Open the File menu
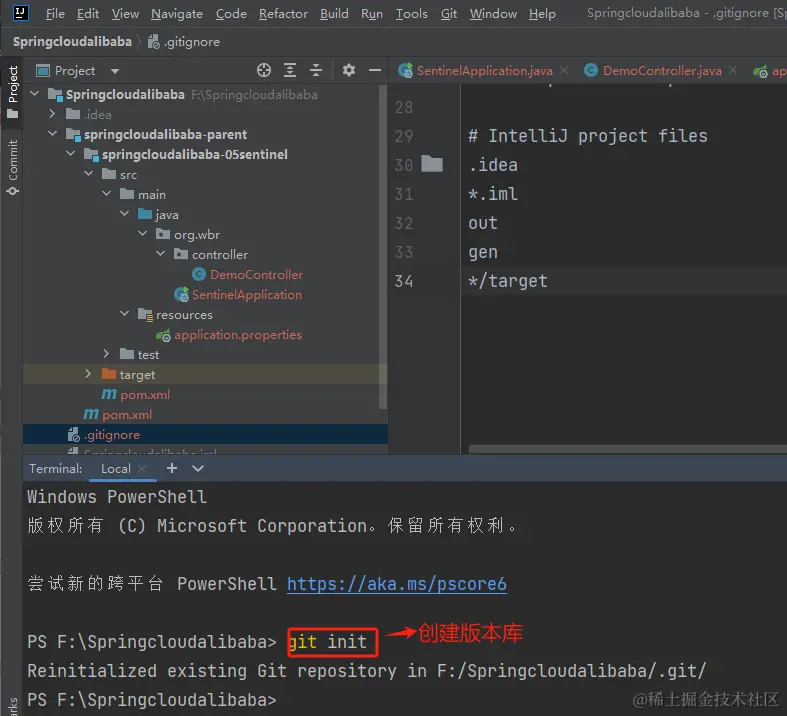 [x=55, y=14]
